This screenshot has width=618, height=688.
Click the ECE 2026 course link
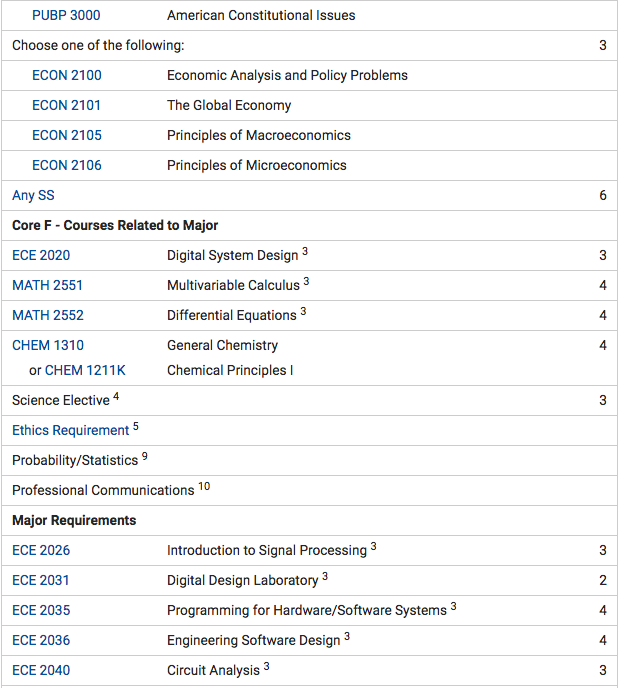(x=41, y=550)
